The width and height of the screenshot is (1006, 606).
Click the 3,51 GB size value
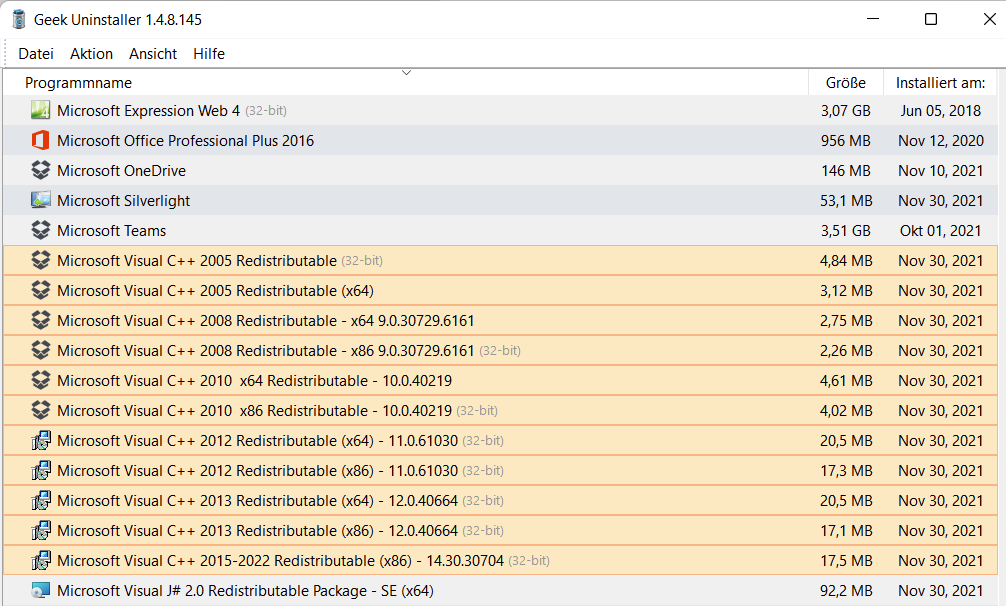pyautogui.click(x=846, y=231)
